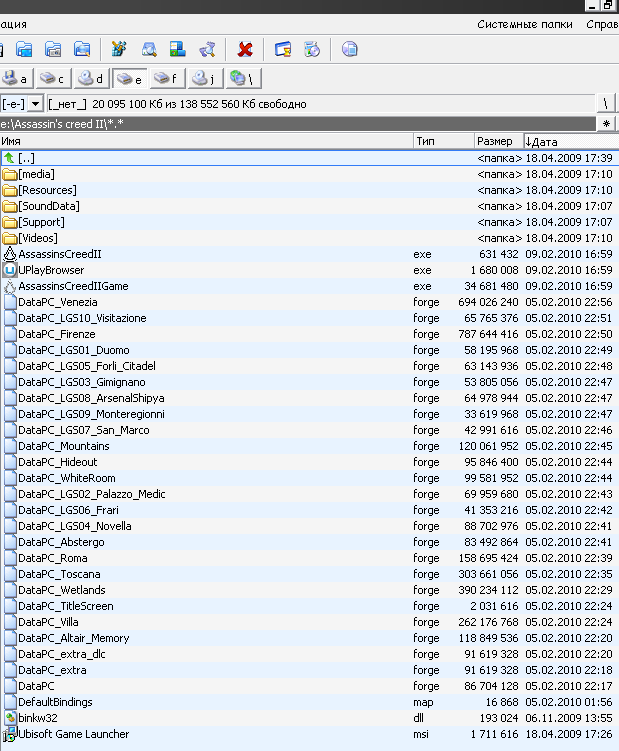Click the red X toolbar icon
This screenshot has width=619, height=751.
pyautogui.click(x=245, y=49)
